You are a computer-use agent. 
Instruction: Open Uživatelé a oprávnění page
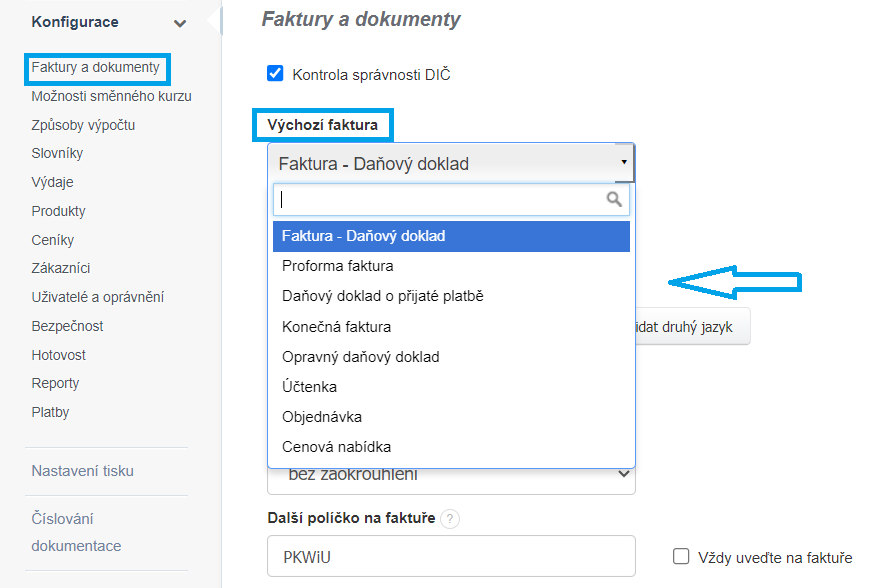(x=97, y=297)
